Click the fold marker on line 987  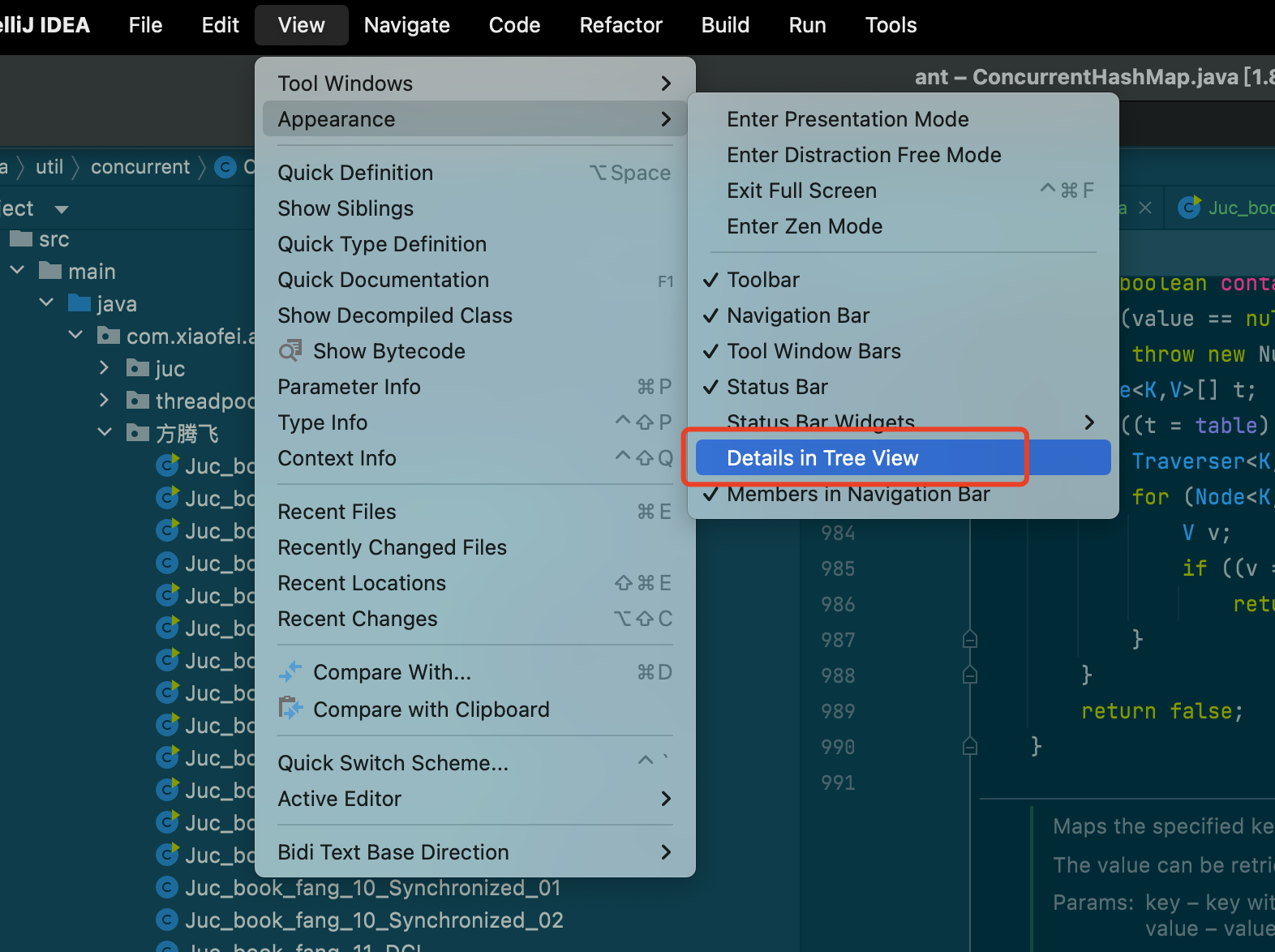tap(969, 640)
